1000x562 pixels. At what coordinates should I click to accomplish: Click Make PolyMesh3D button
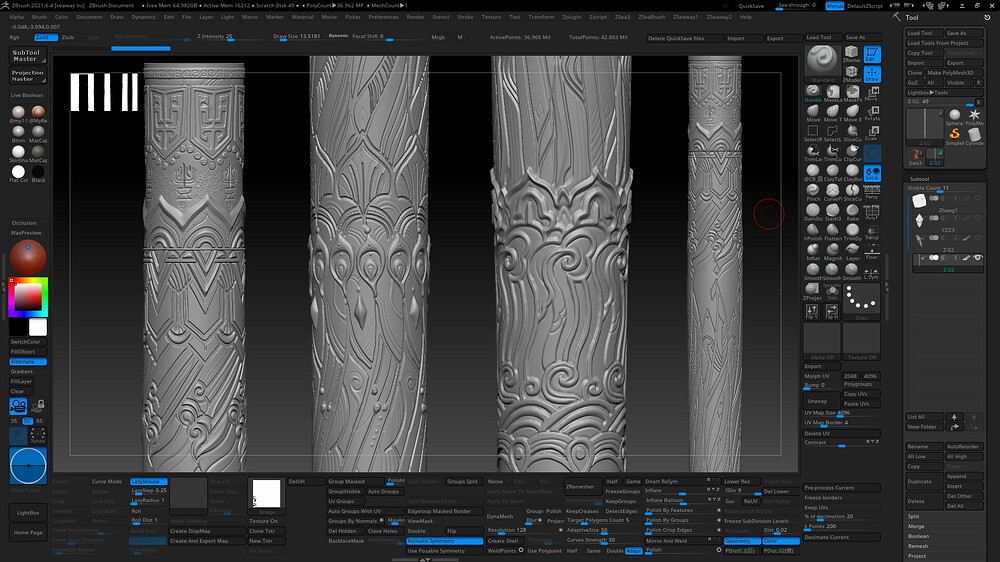click(953, 73)
